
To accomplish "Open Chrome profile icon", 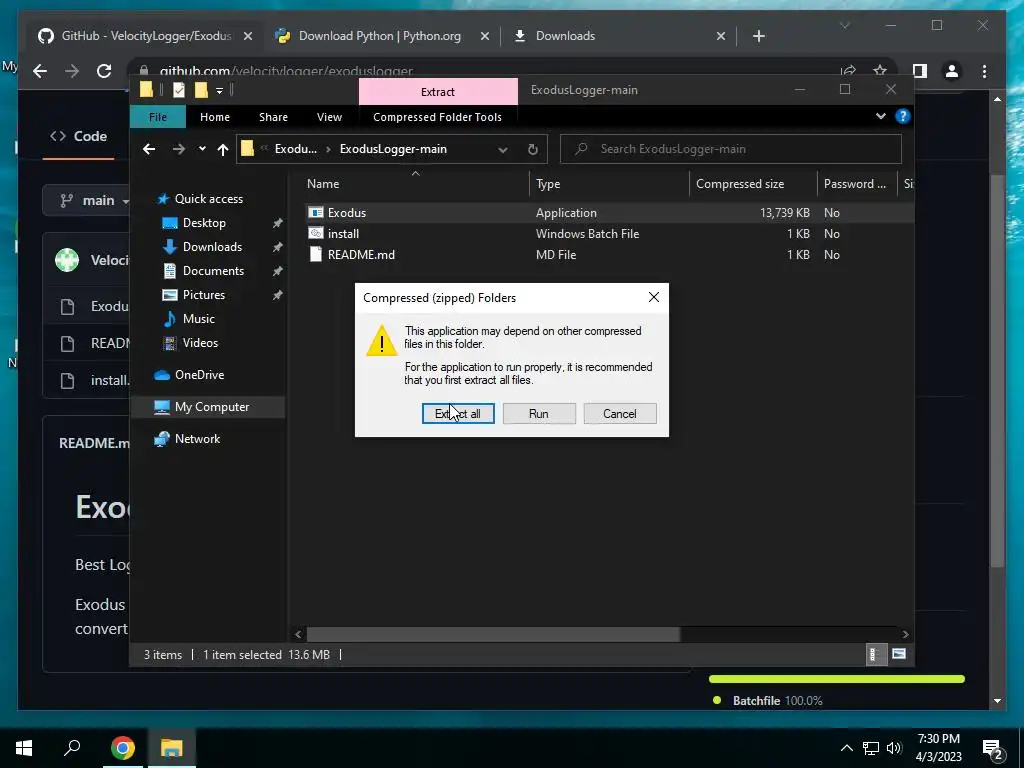I will point(952,71).
